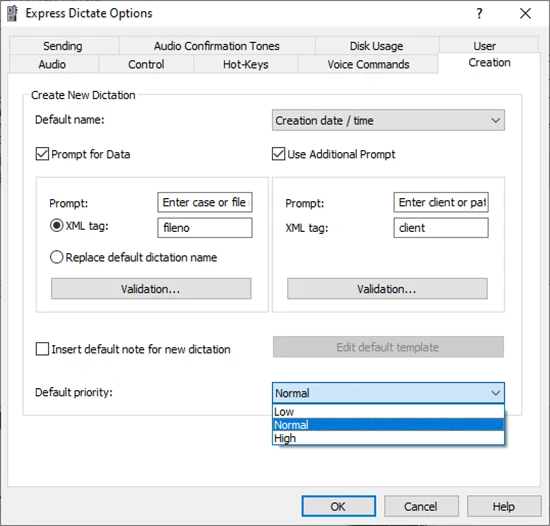
Task: Choose High from priority list
Action: (x=388, y=438)
